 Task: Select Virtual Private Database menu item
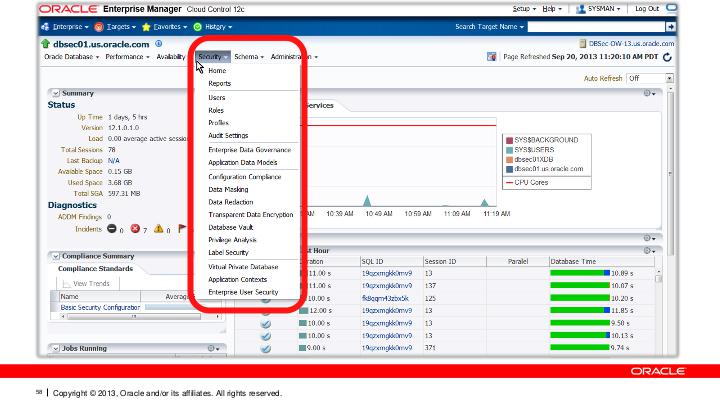point(243,267)
